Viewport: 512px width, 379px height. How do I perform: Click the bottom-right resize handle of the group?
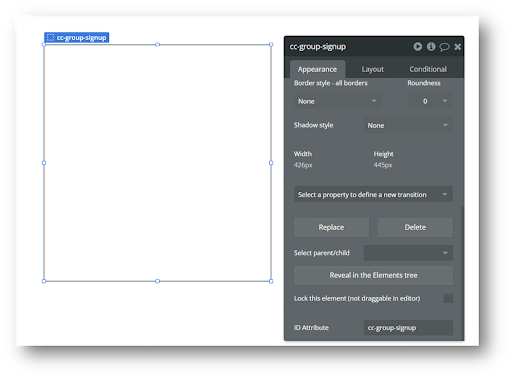coord(271,281)
